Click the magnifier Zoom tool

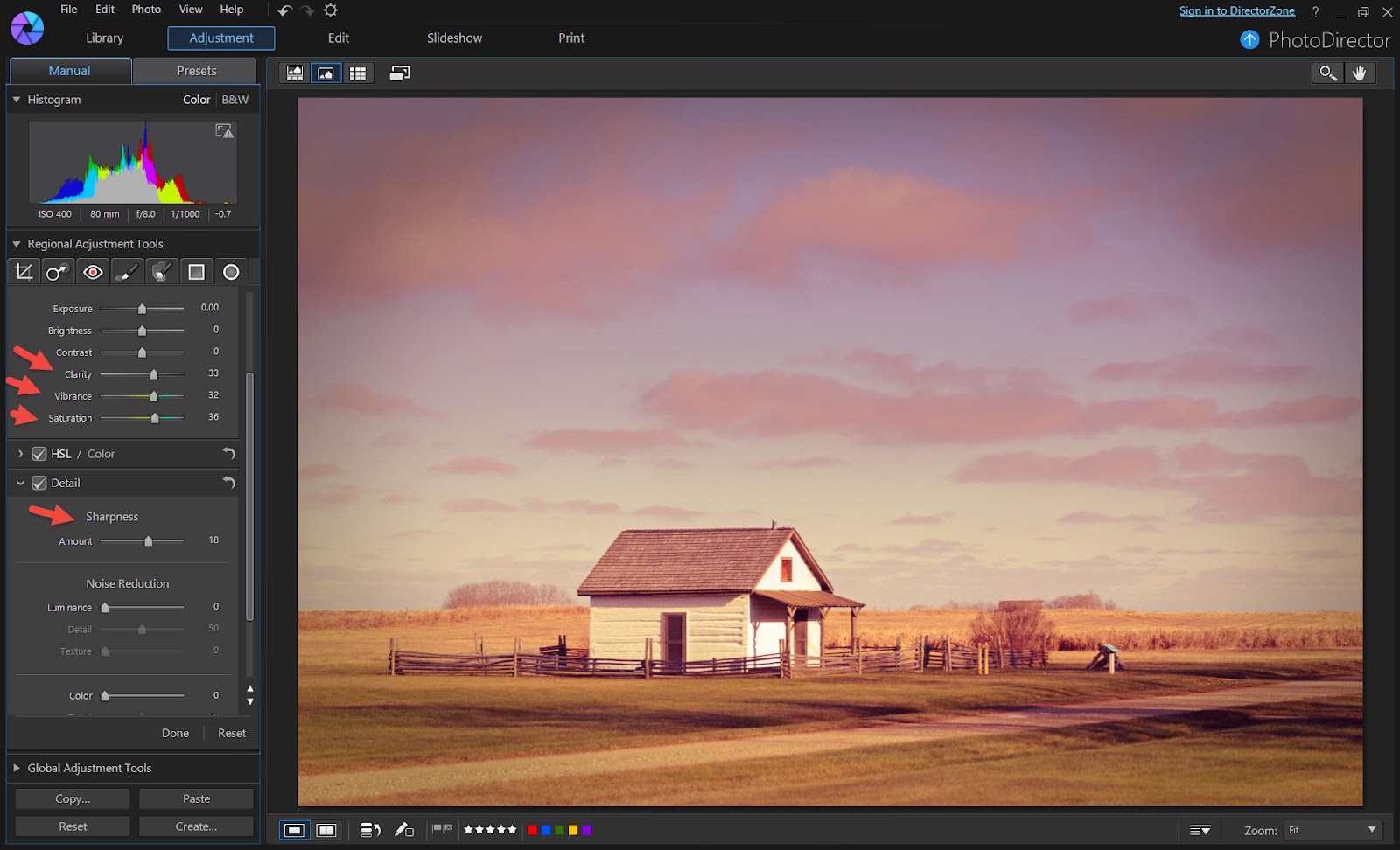pos(1327,73)
